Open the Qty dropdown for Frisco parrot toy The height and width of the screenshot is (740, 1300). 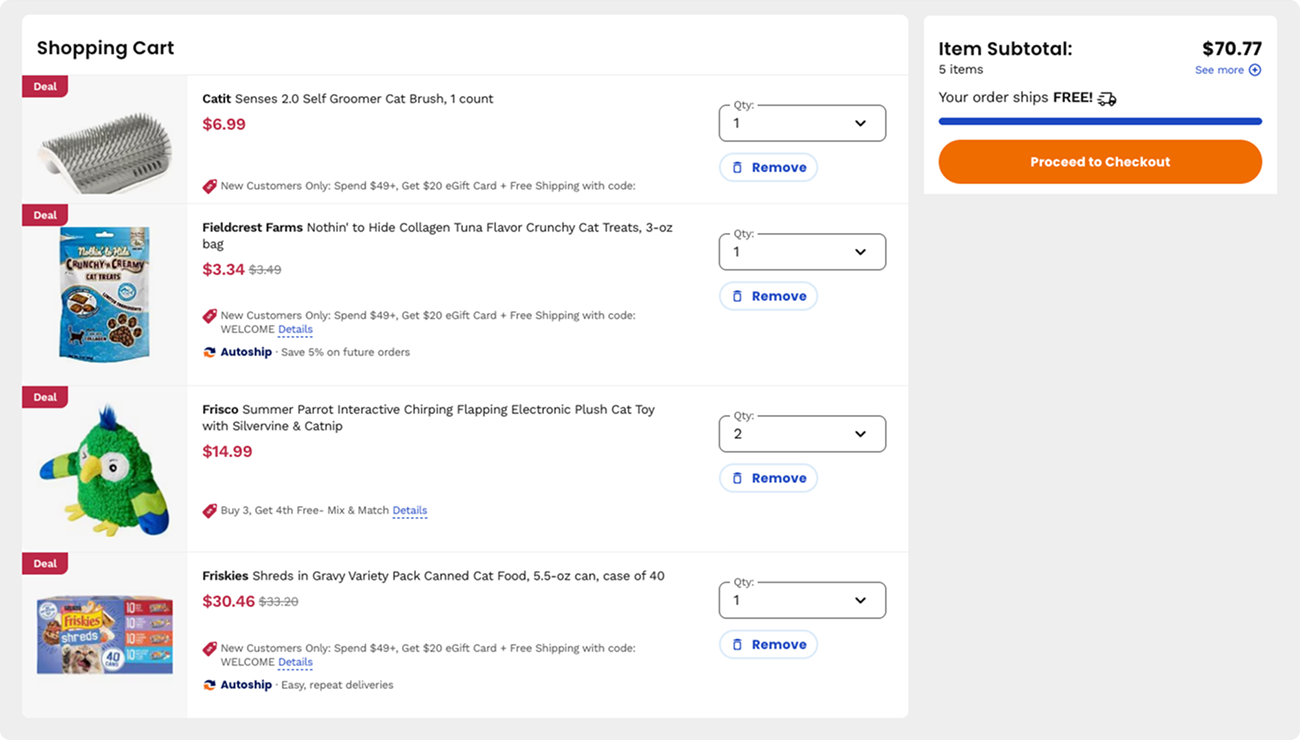[x=802, y=434]
